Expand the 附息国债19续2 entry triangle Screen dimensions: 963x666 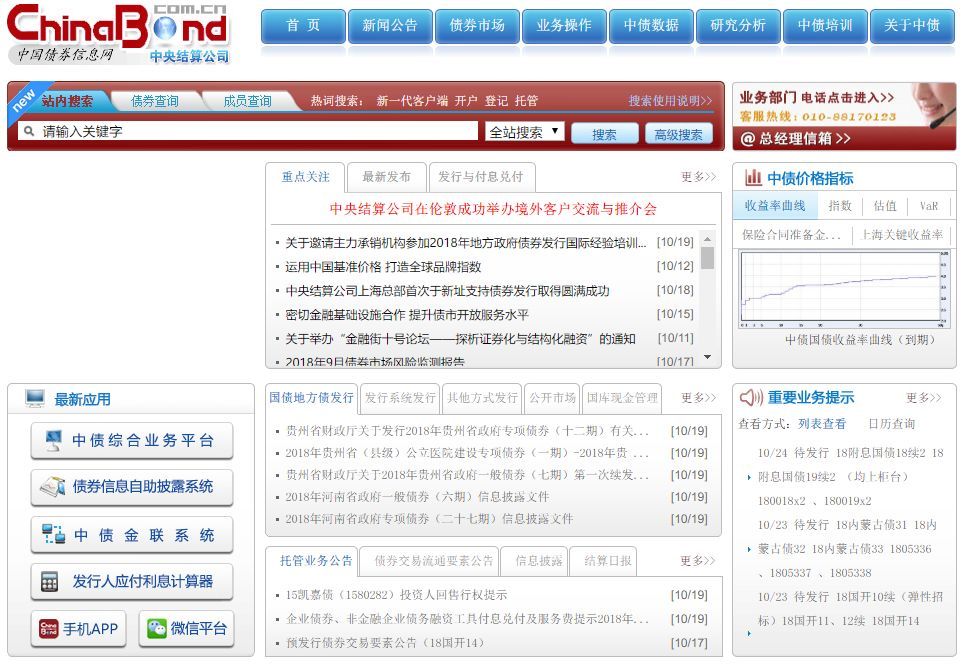tap(749, 478)
